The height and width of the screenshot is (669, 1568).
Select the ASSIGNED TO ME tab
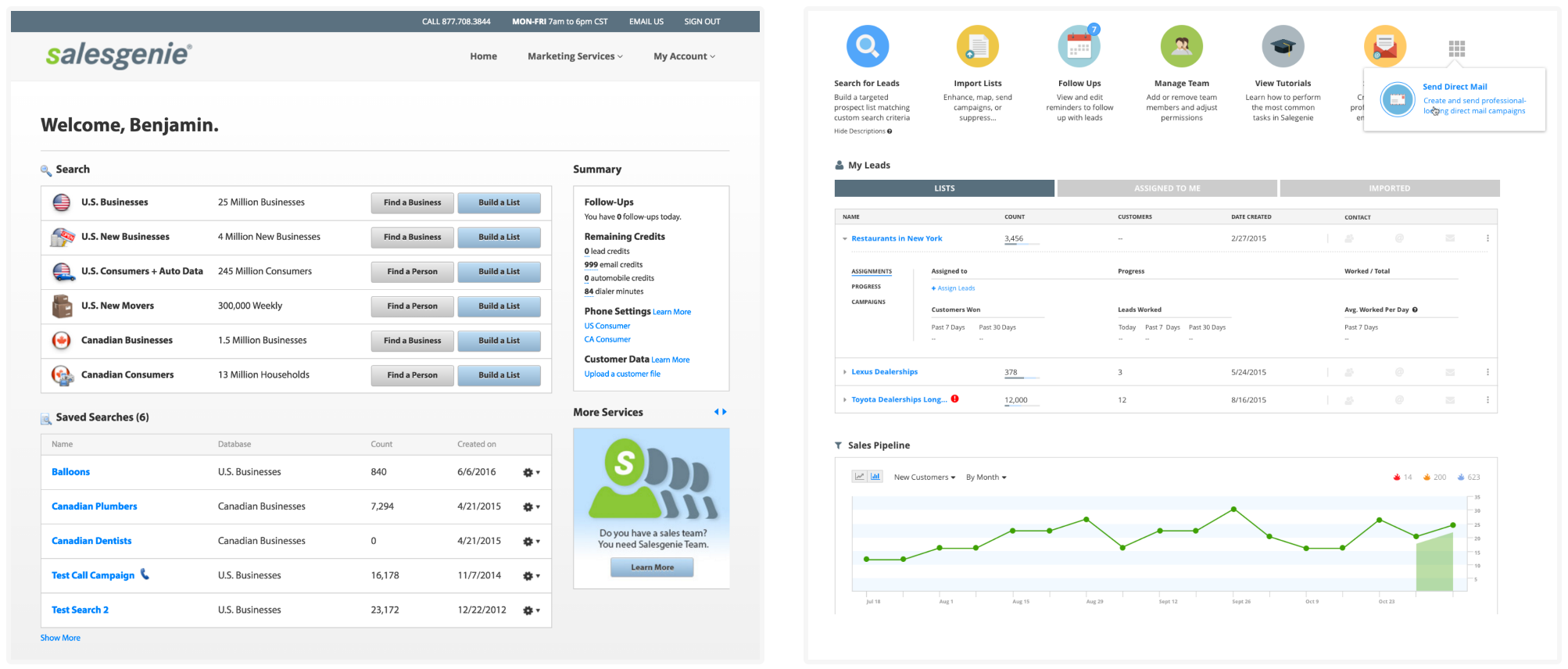(x=1167, y=188)
